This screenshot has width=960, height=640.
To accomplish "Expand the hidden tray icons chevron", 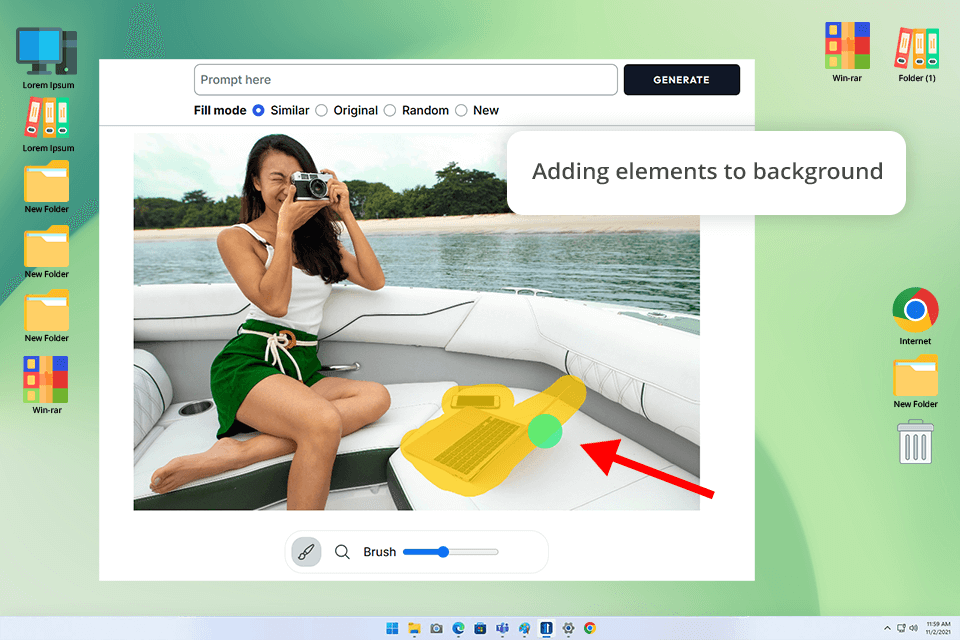I will [887, 628].
